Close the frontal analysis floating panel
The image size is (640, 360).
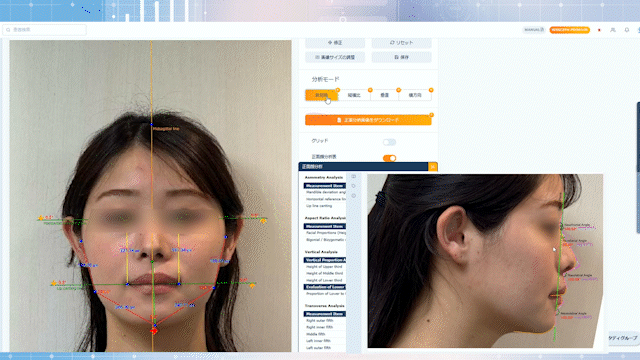point(433,167)
